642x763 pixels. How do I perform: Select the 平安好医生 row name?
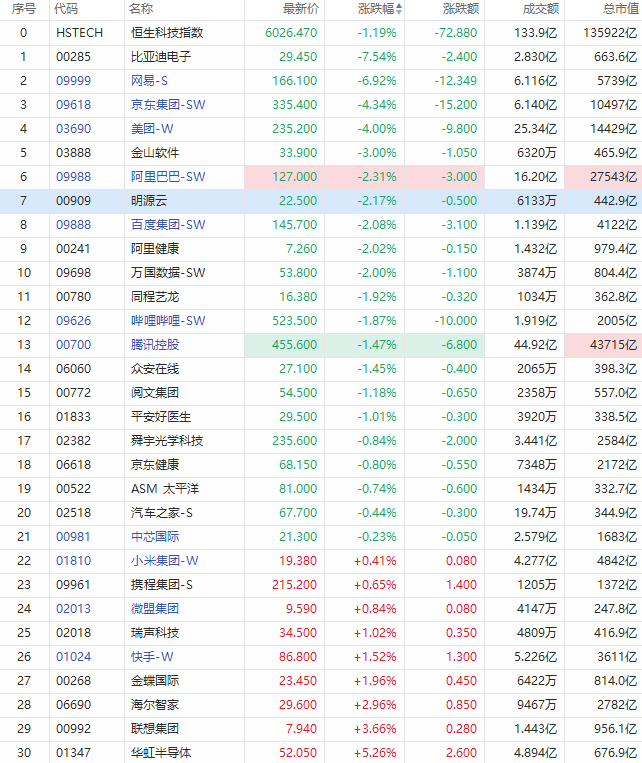[161, 417]
